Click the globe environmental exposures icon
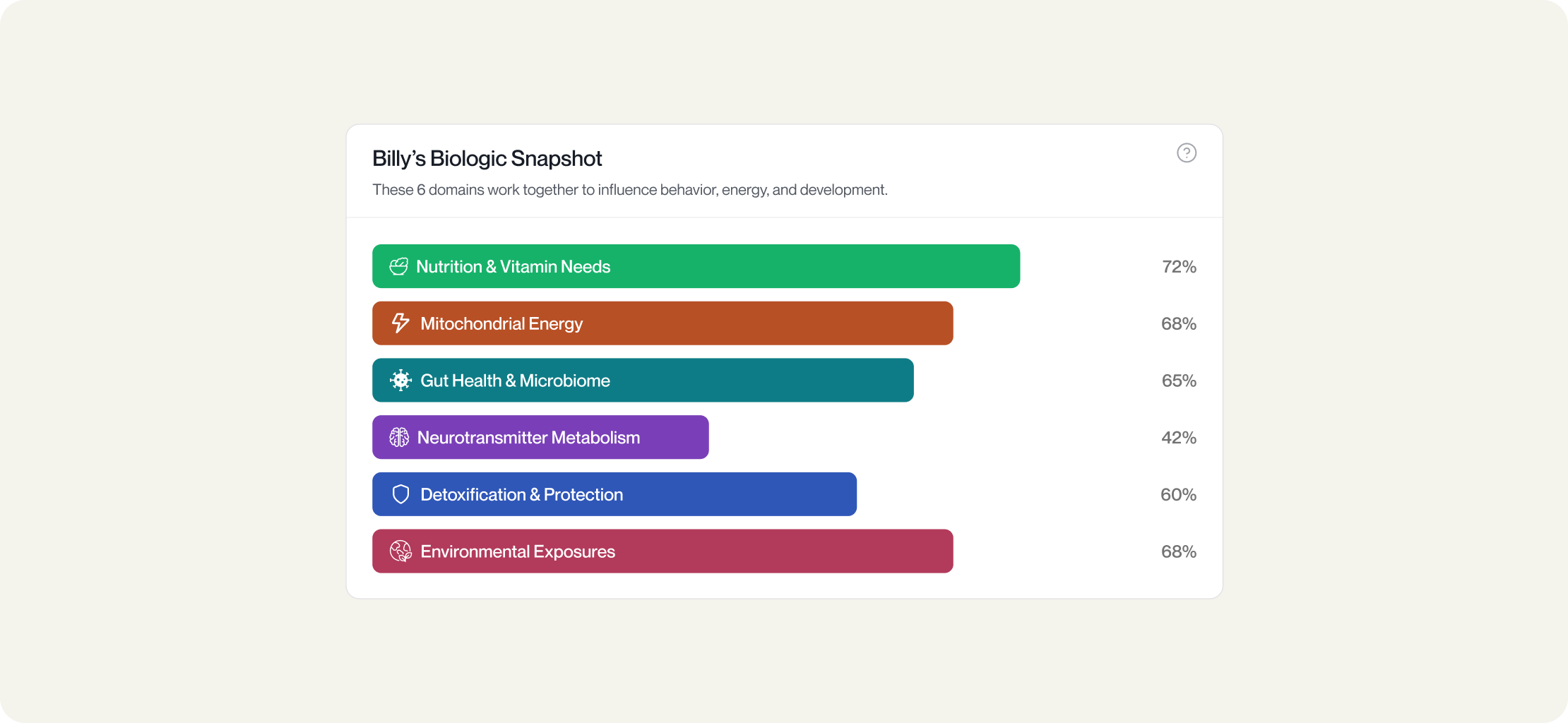This screenshot has height=723, width=1568. click(400, 551)
